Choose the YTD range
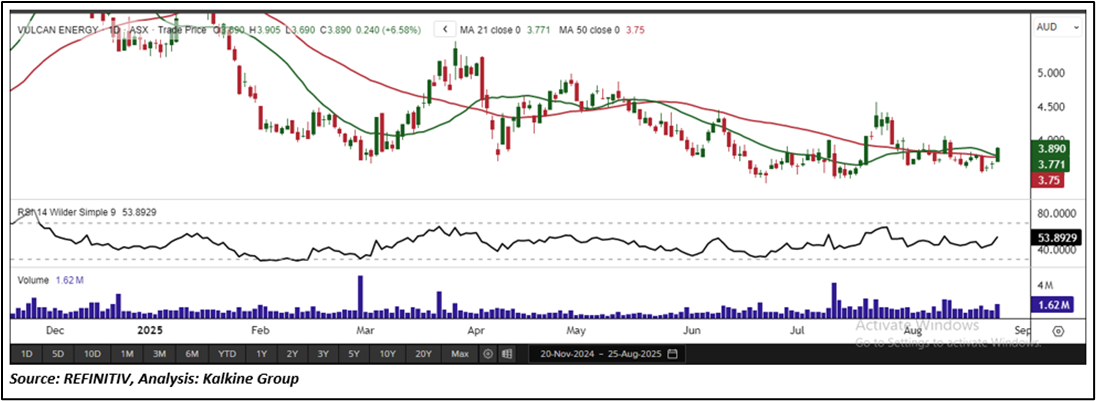Image resolution: width=1096 pixels, height=401 pixels. click(226, 353)
